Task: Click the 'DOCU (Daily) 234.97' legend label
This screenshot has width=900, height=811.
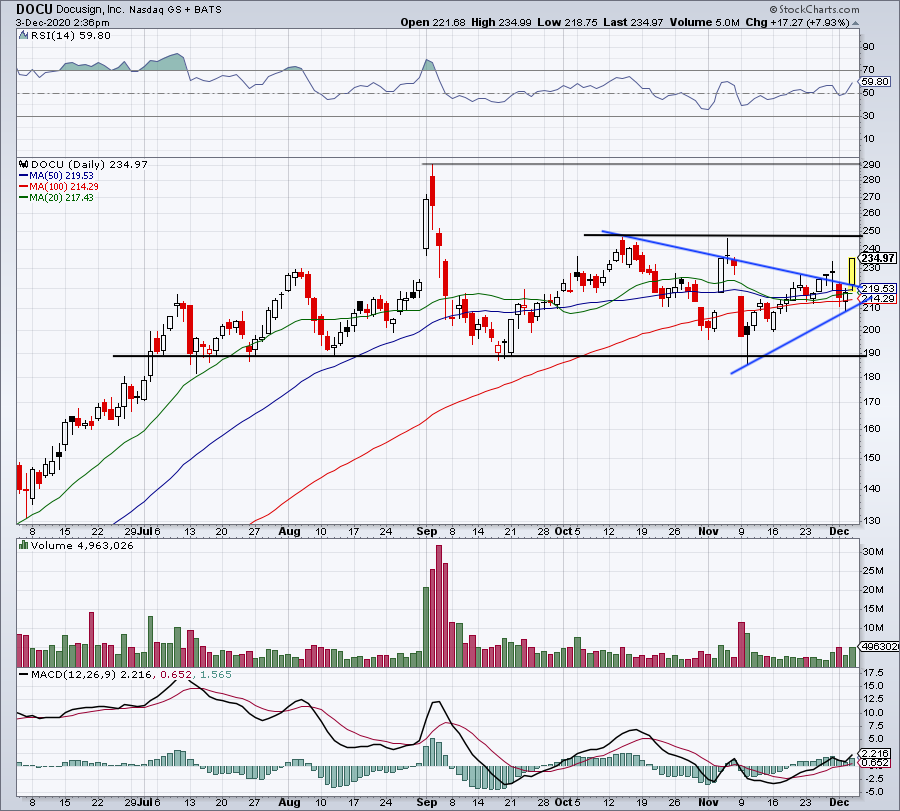Action: pyautogui.click(x=89, y=164)
